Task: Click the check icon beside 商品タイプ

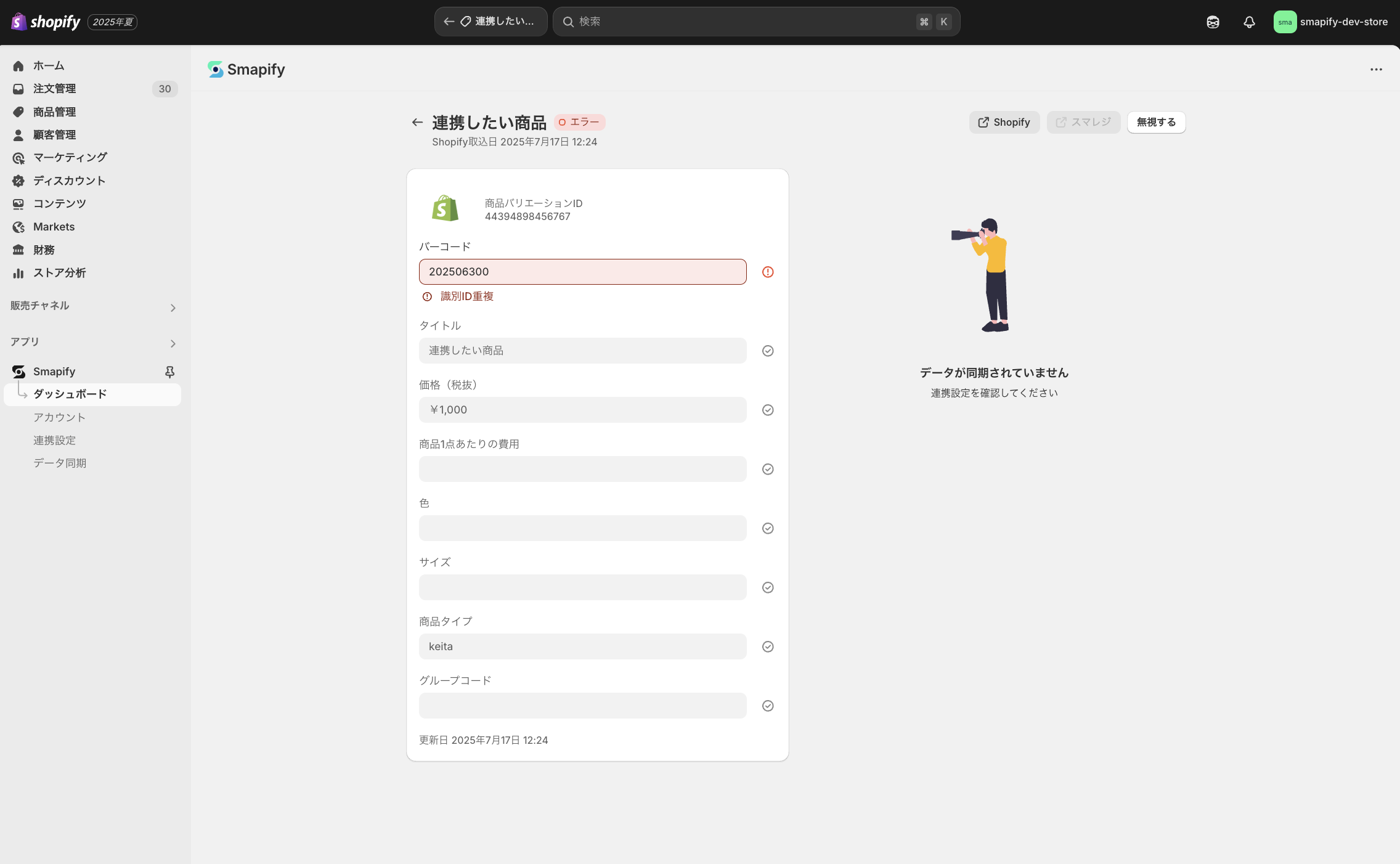Action: click(x=768, y=646)
